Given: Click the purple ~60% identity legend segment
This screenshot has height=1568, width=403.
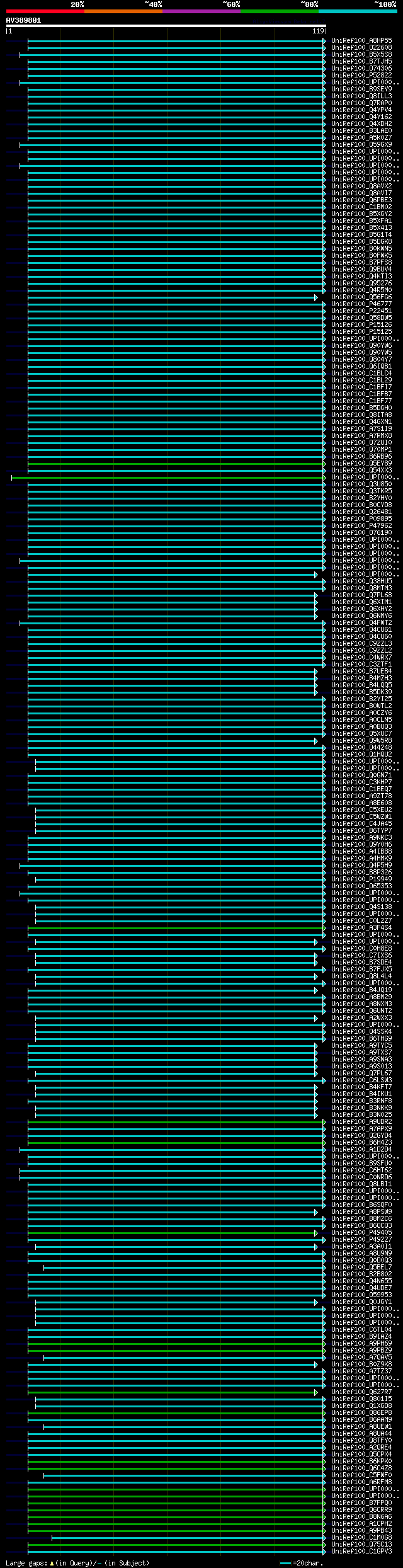Looking at the screenshot, I should point(201,11).
